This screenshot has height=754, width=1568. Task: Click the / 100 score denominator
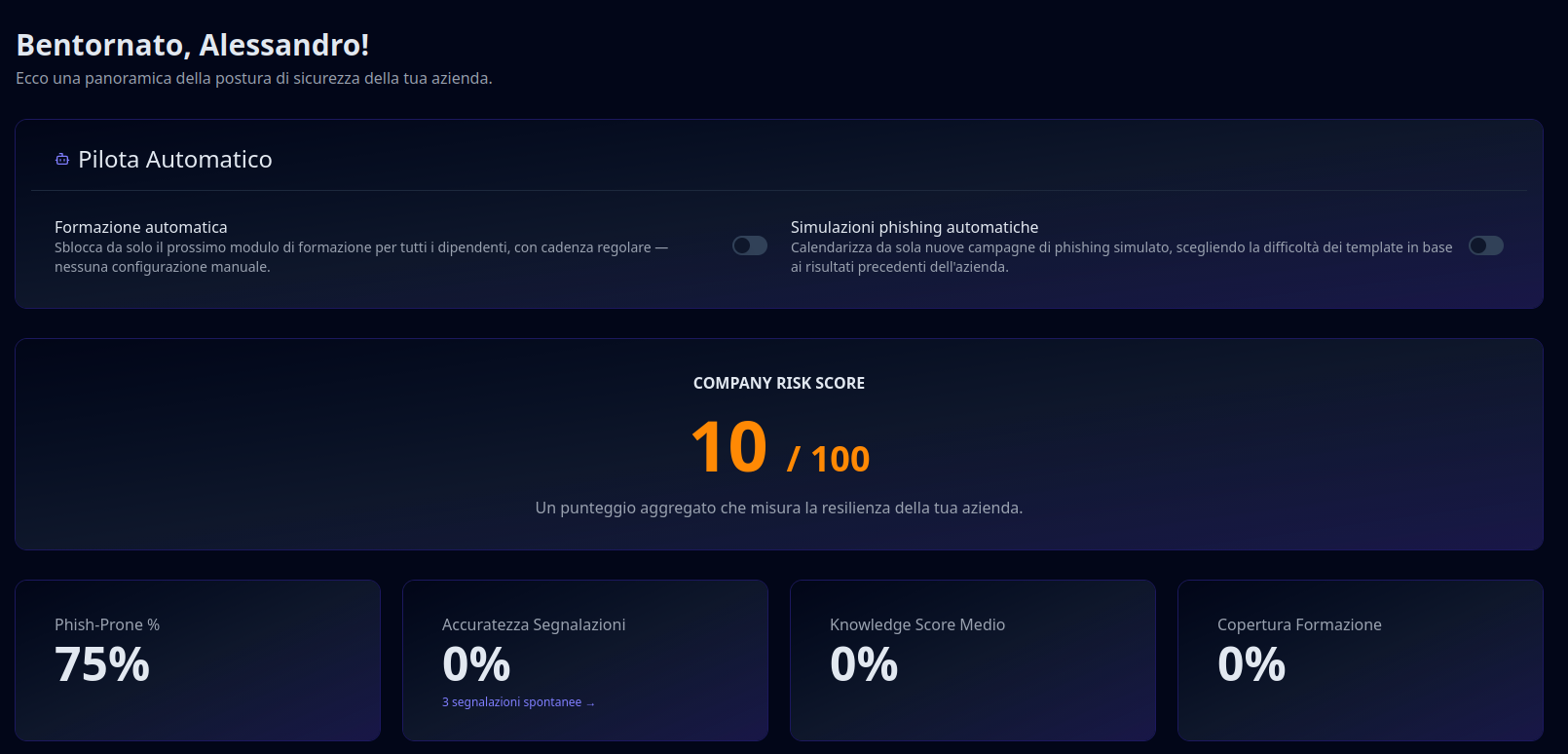[828, 459]
